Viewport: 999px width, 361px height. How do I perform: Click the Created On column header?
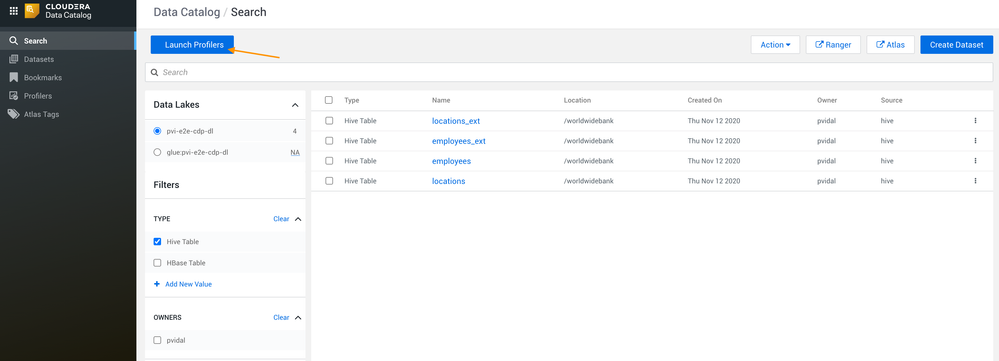point(704,101)
